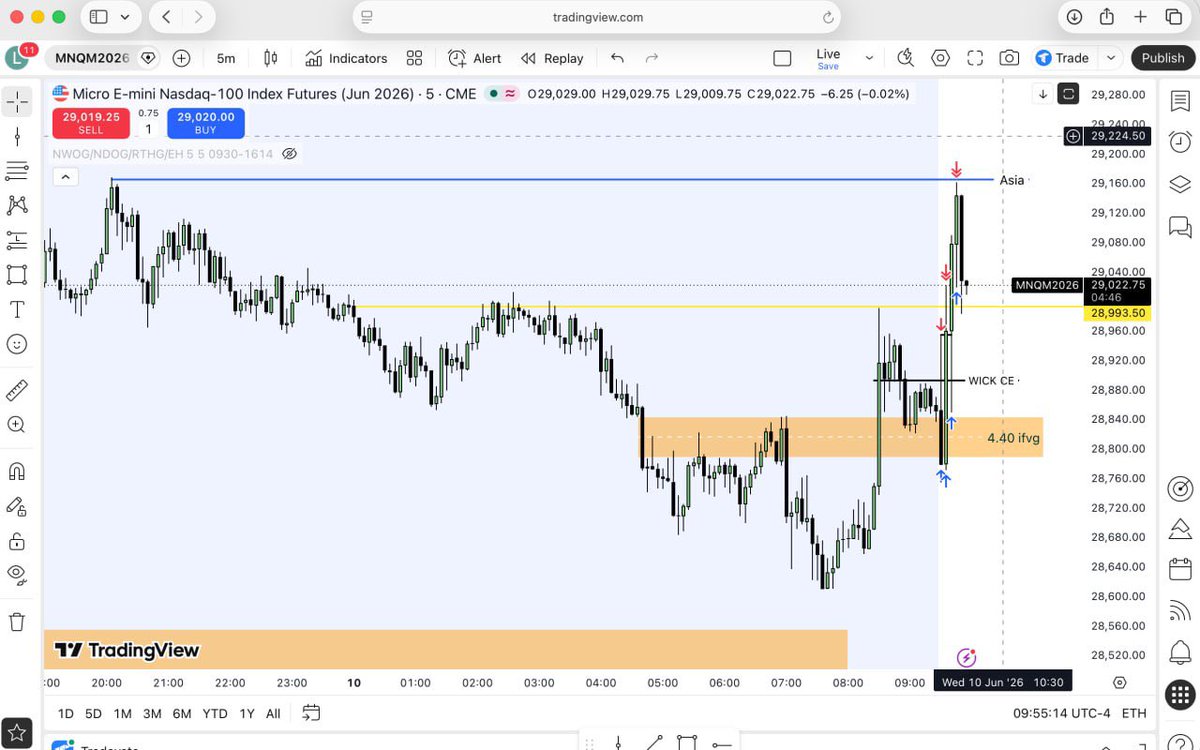Open the notifications bell in right sidebar

(x=1180, y=653)
